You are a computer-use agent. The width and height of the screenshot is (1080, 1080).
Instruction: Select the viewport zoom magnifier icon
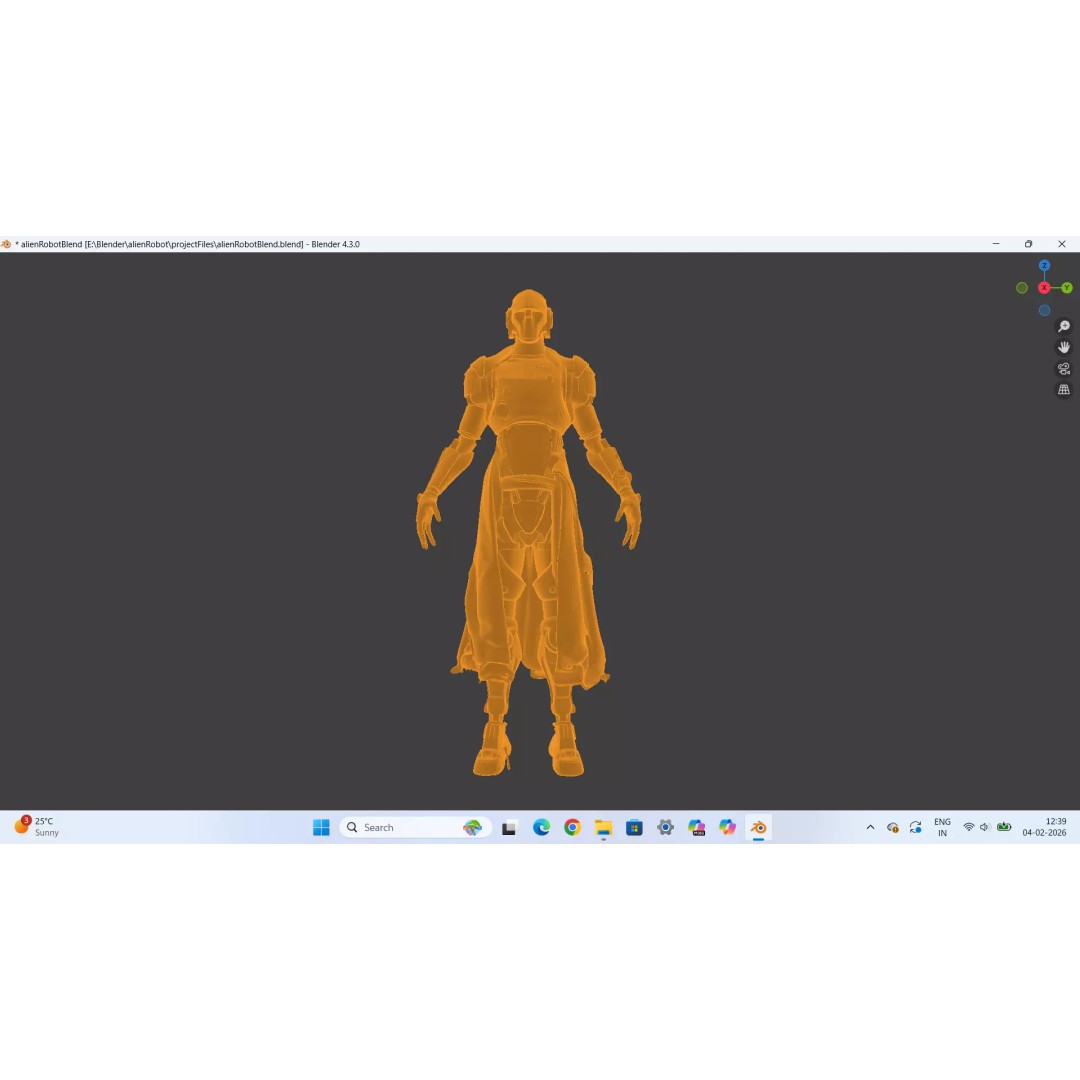pyautogui.click(x=1063, y=326)
